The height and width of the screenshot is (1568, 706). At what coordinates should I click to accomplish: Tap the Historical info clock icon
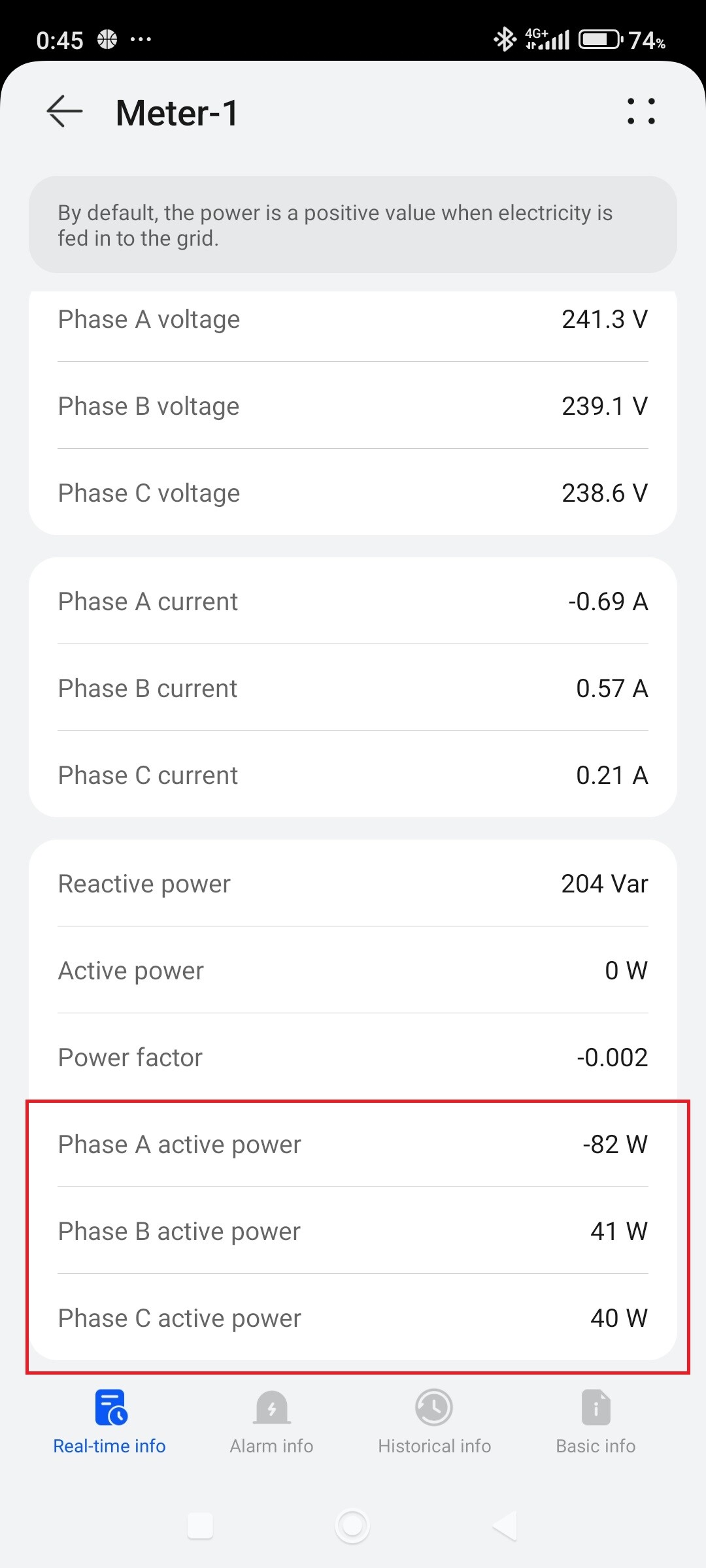434,1407
